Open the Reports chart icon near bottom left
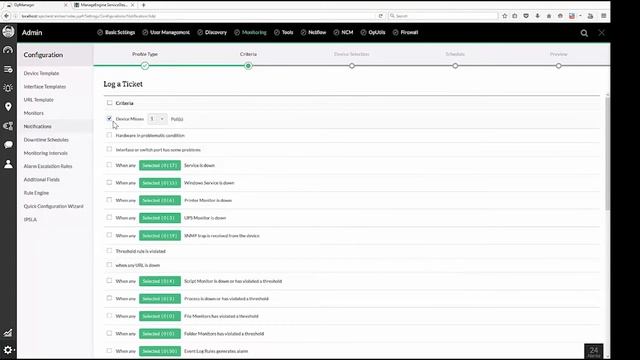The height and width of the screenshot is (360, 640). click(x=8, y=333)
